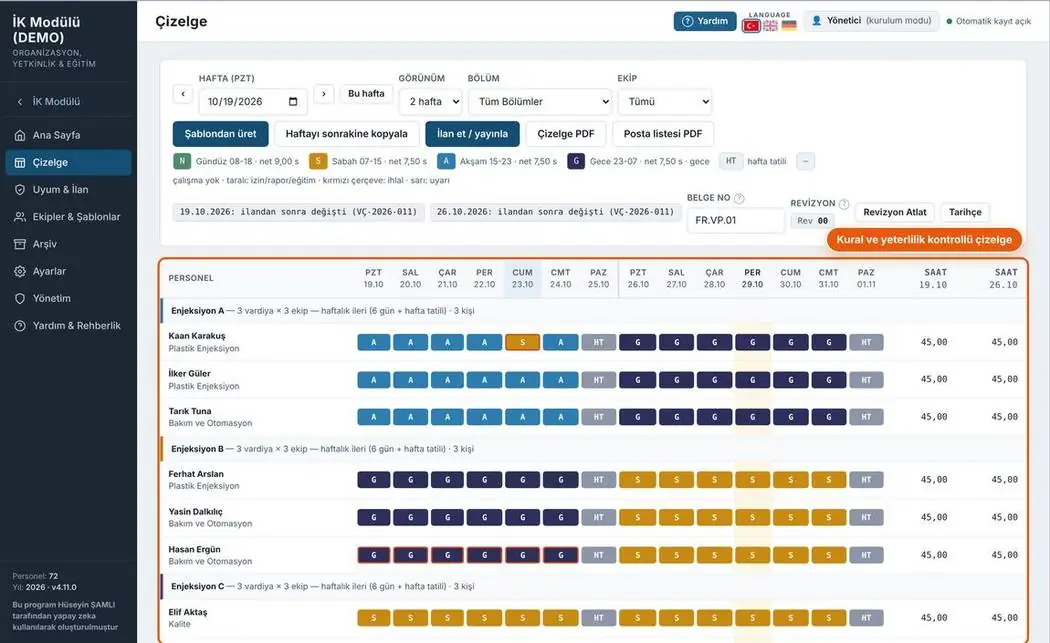The image size is (1050, 643).
Task: Pick the navy G Gece legend swatch
Action: point(576,161)
